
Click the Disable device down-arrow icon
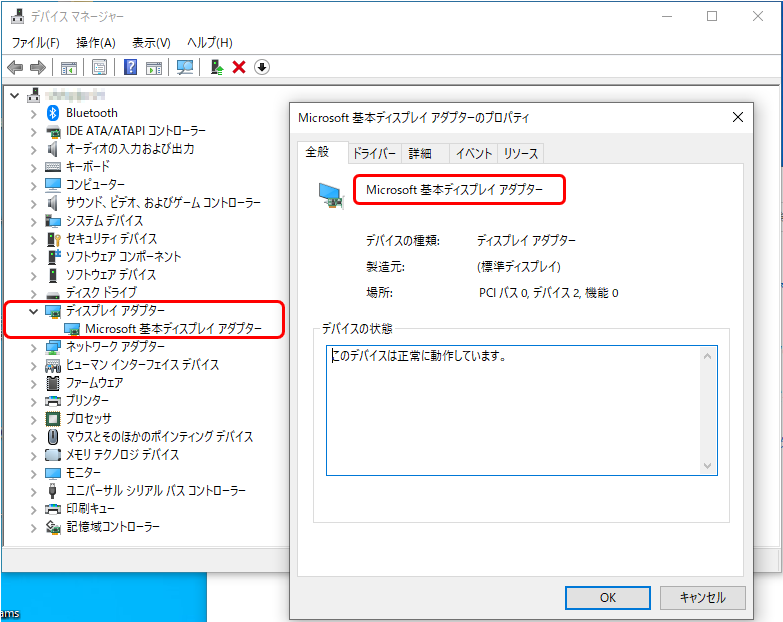[x=262, y=67]
